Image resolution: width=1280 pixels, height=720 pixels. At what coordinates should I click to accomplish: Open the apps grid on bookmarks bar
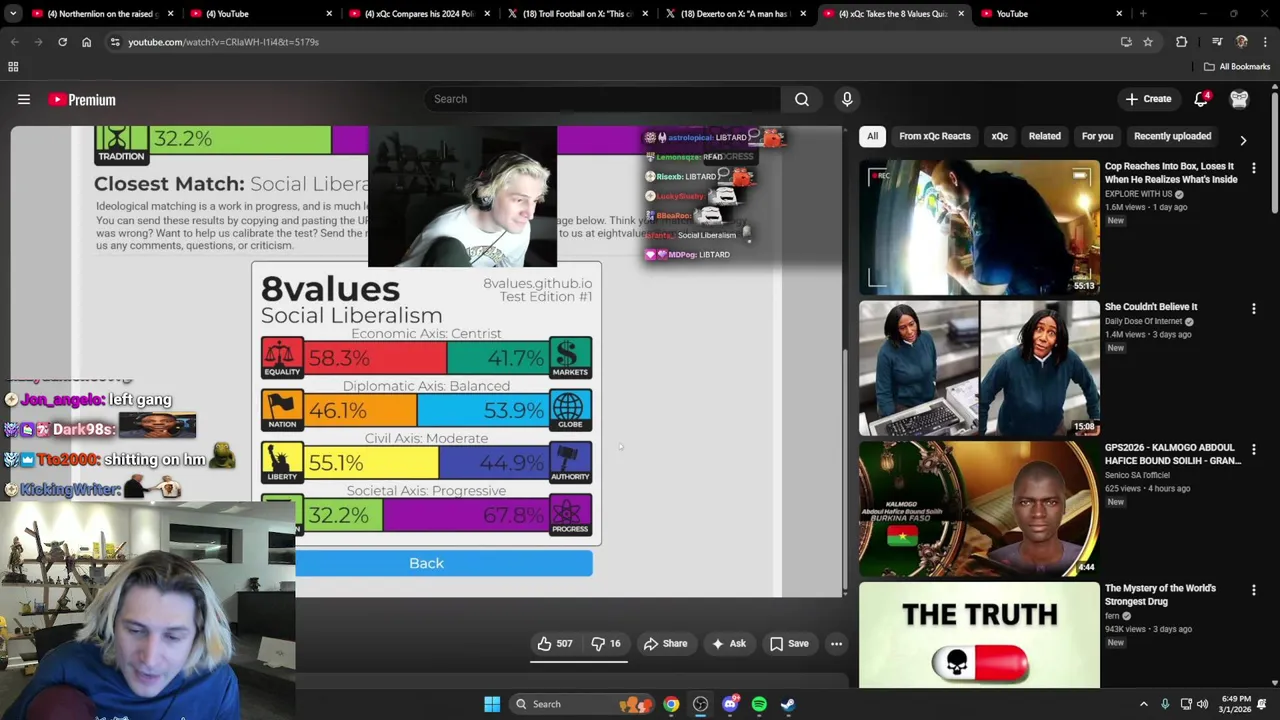click(x=13, y=67)
